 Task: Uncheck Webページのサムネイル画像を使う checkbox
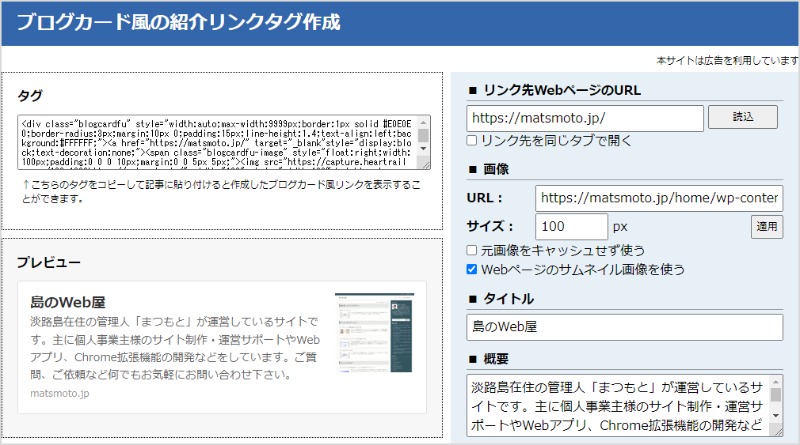(473, 269)
